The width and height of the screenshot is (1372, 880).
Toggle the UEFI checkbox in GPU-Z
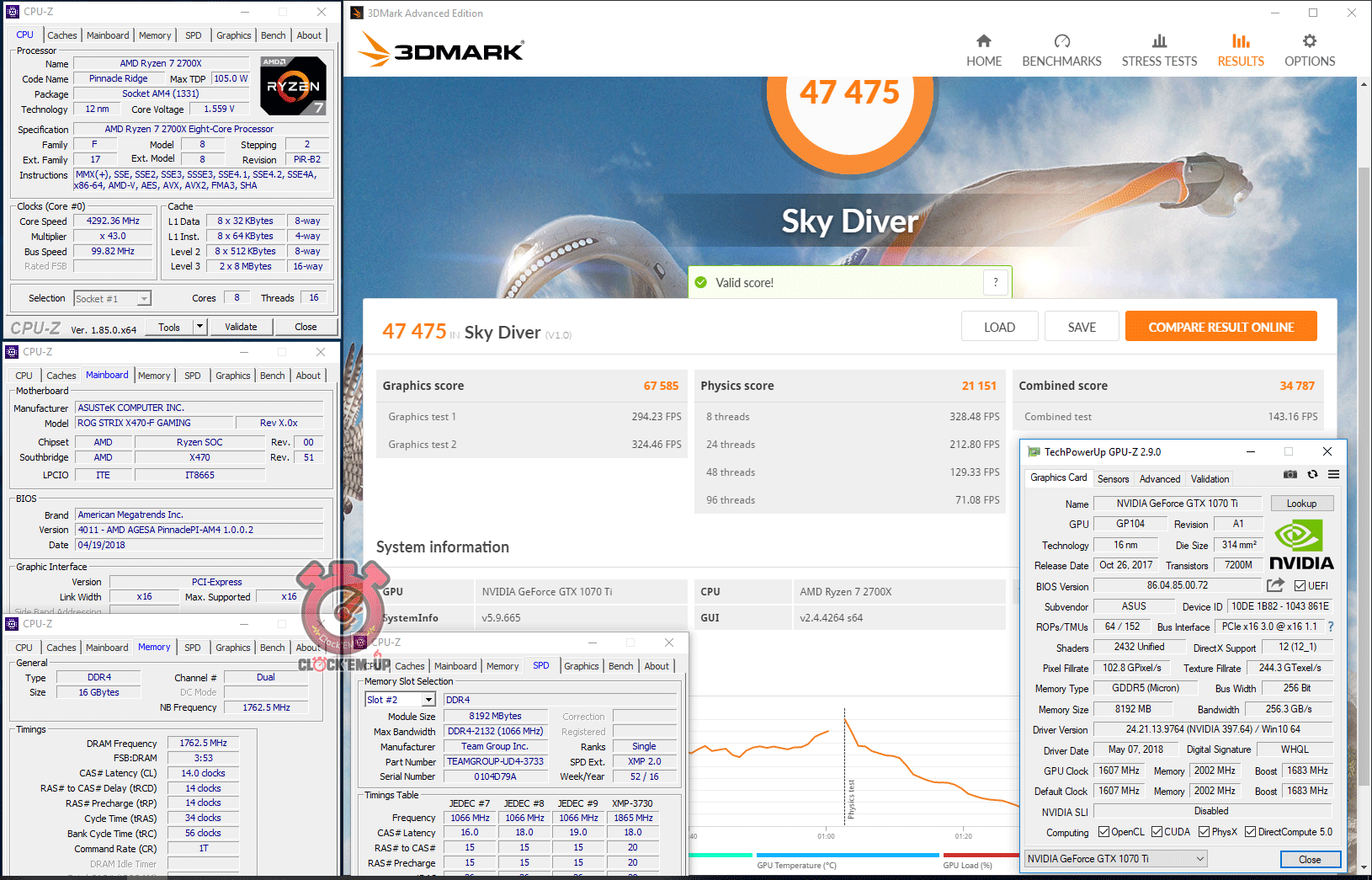coord(1300,586)
